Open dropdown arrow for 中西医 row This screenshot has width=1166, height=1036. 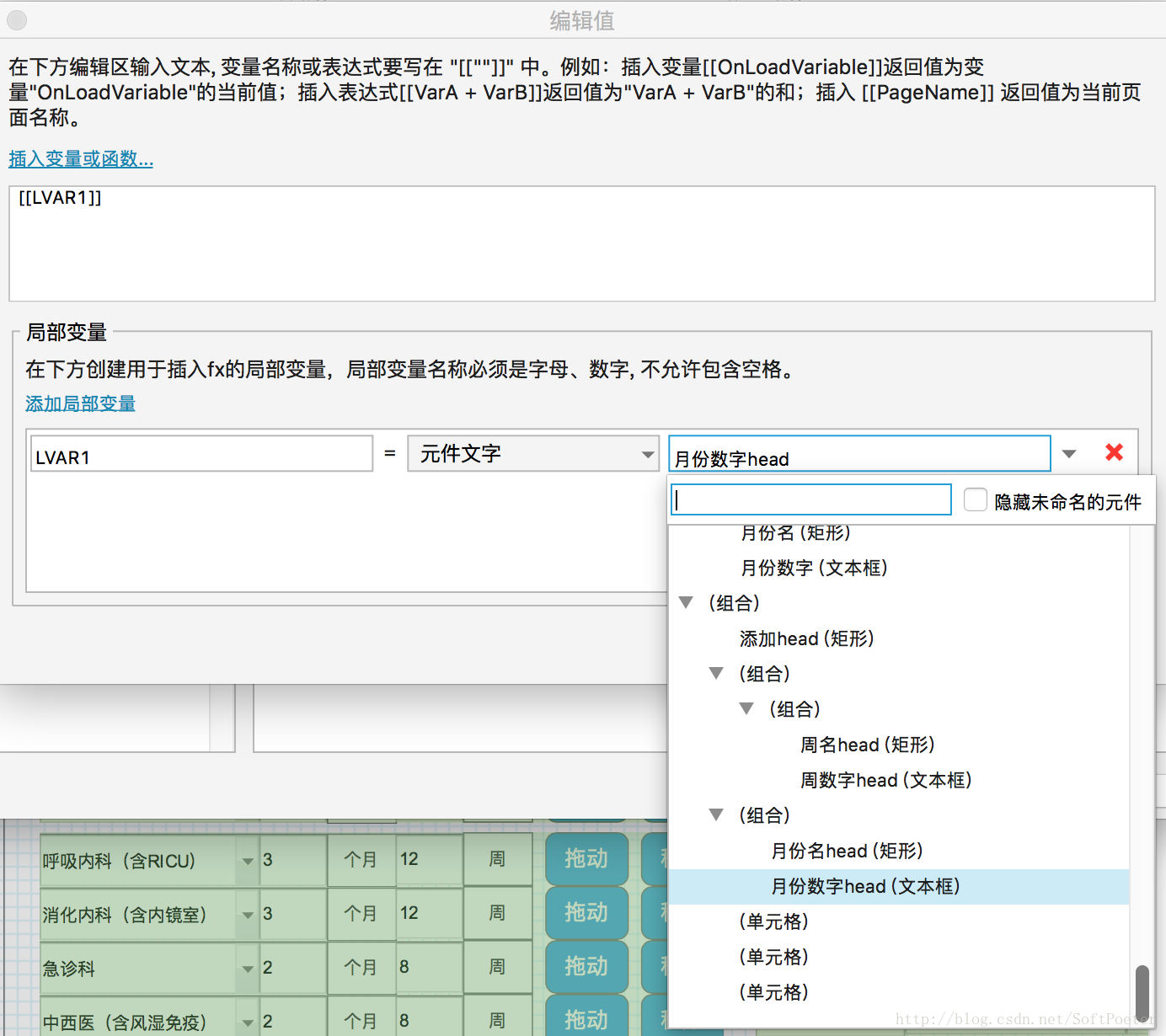[248, 1022]
